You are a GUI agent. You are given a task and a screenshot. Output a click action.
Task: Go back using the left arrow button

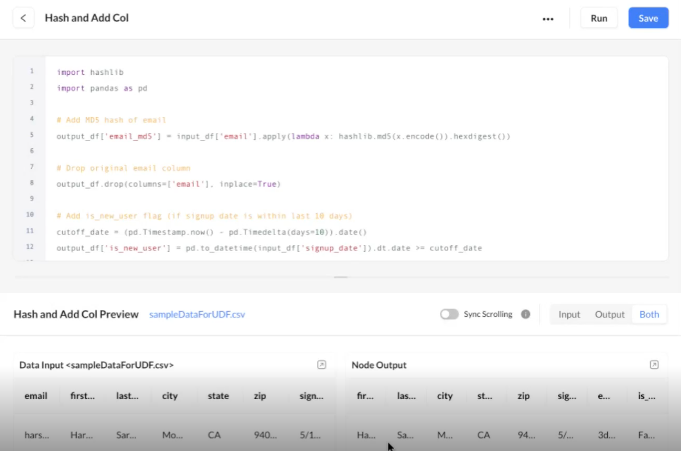23,18
